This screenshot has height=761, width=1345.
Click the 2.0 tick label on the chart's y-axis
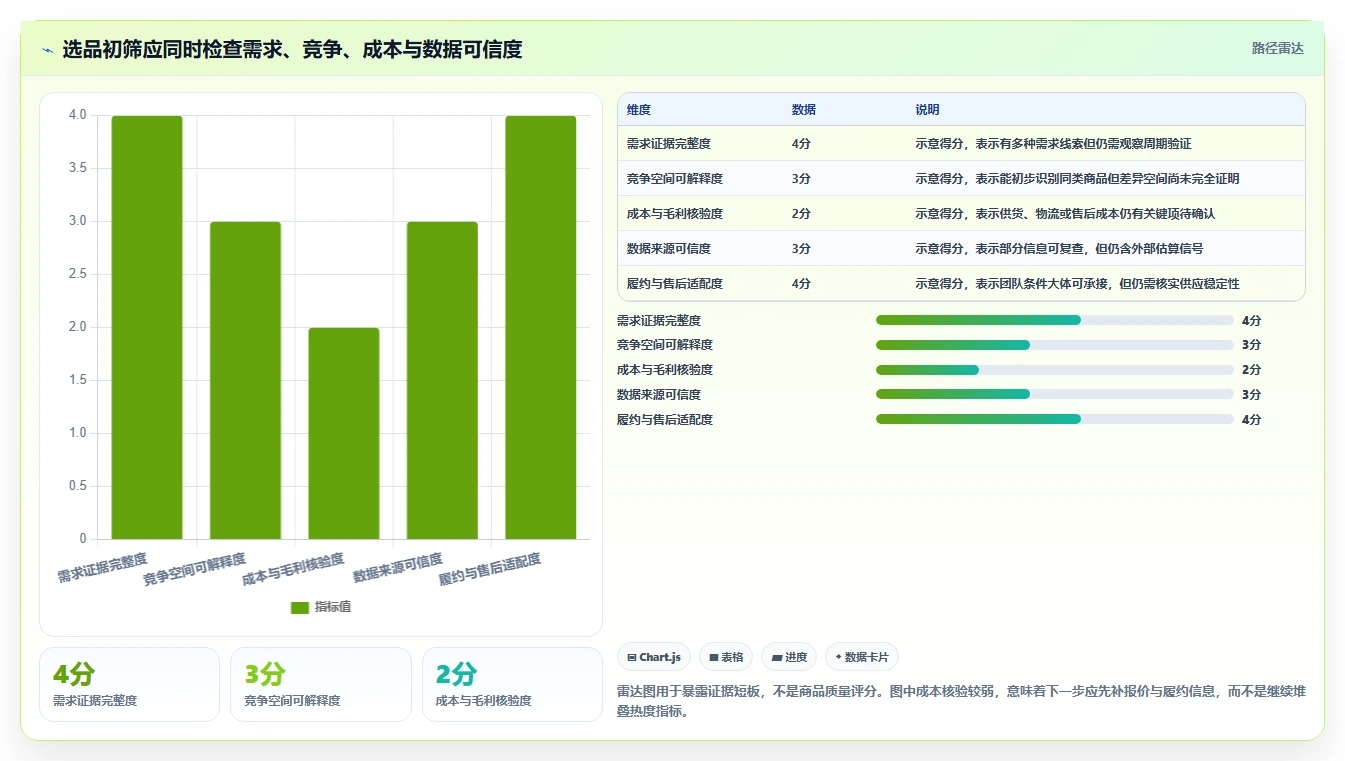click(x=77, y=327)
